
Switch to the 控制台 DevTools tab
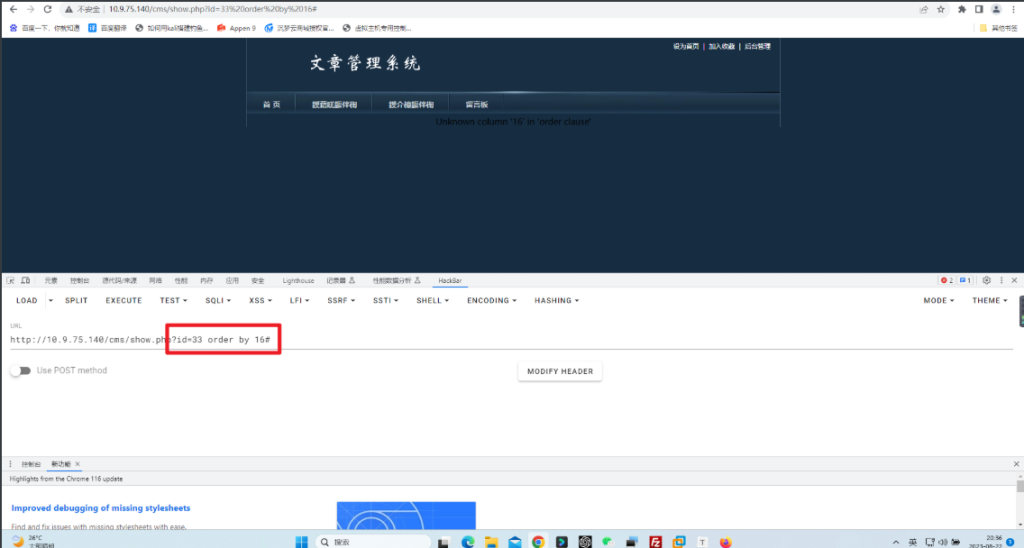(80, 281)
